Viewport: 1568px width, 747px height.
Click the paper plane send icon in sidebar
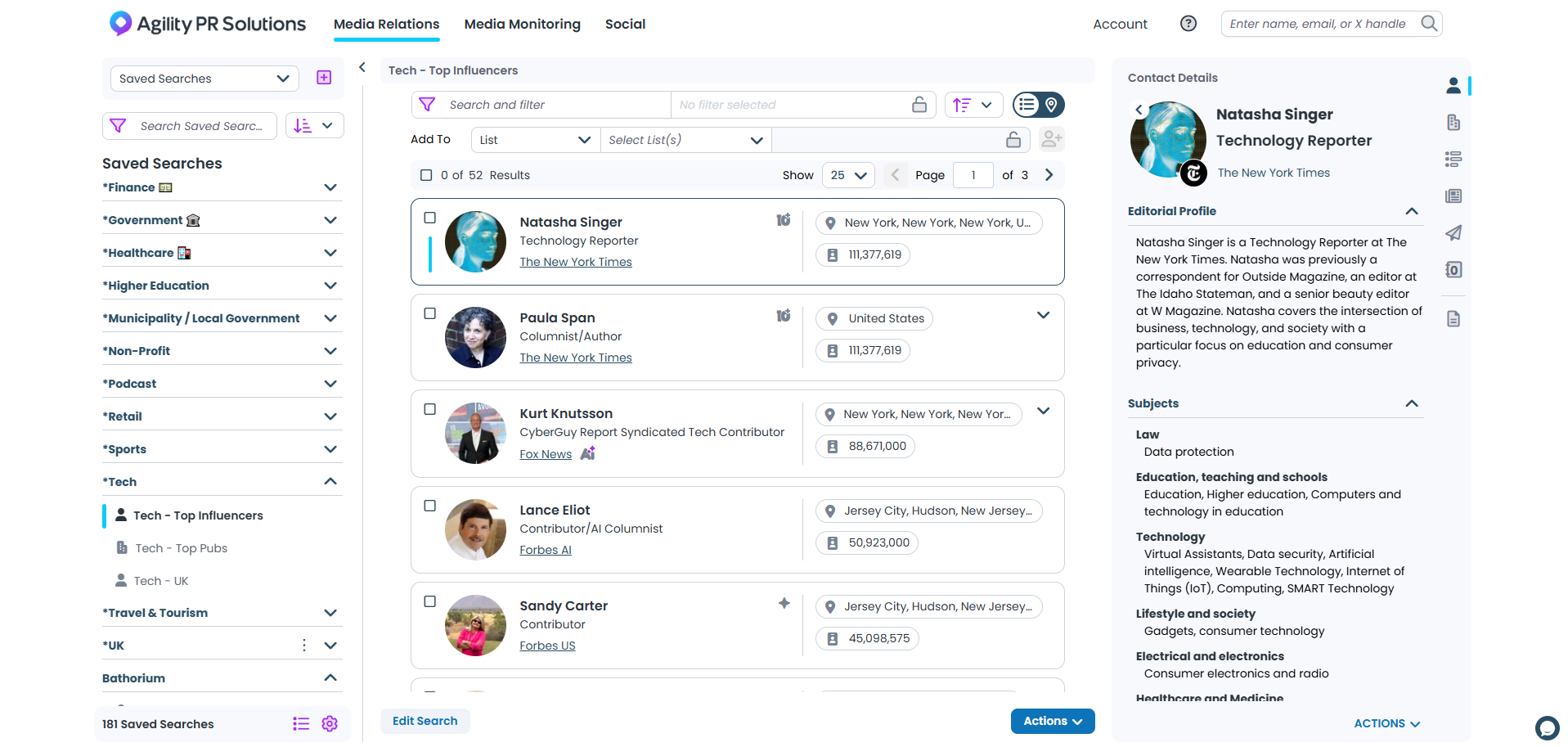point(1453,233)
